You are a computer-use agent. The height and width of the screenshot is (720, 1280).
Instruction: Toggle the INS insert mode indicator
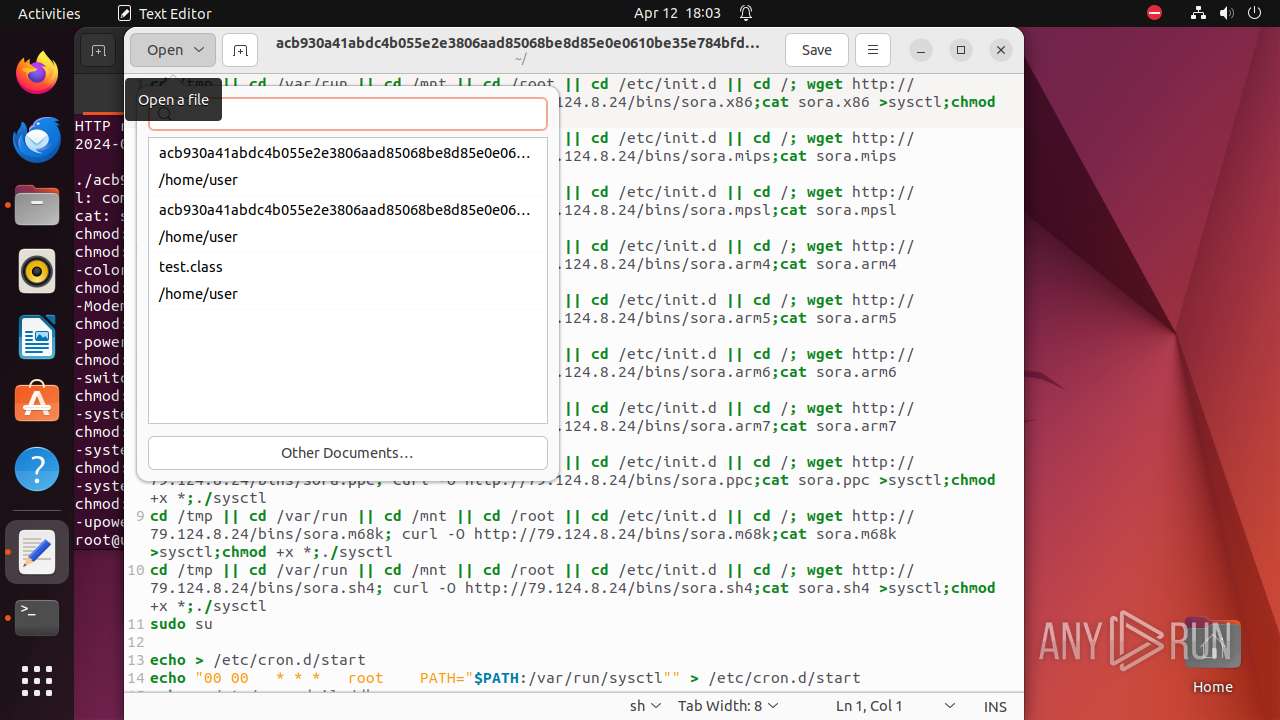(x=995, y=706)
